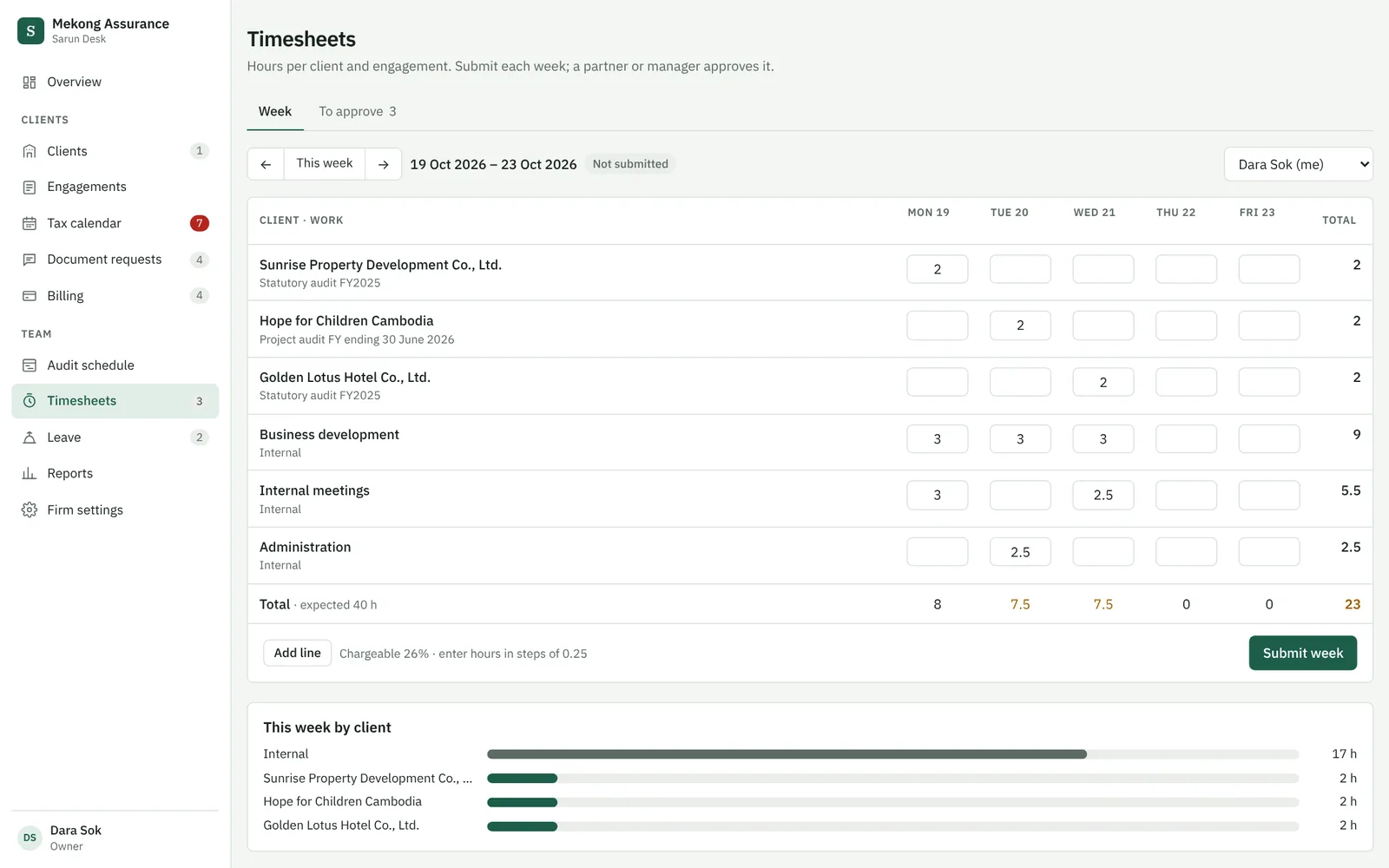The image size is (1389, 868).
Task: Click the Document requests message icon
Action: click(x=30, y=260)
